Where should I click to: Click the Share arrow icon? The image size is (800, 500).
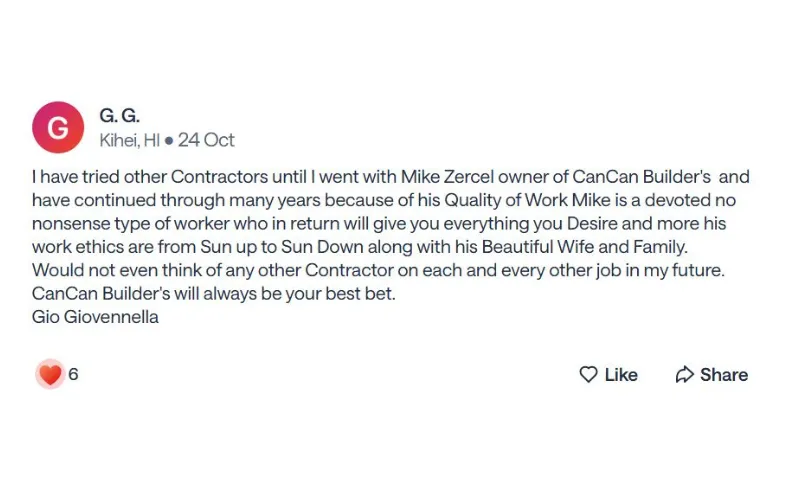(x=685, y=374)
